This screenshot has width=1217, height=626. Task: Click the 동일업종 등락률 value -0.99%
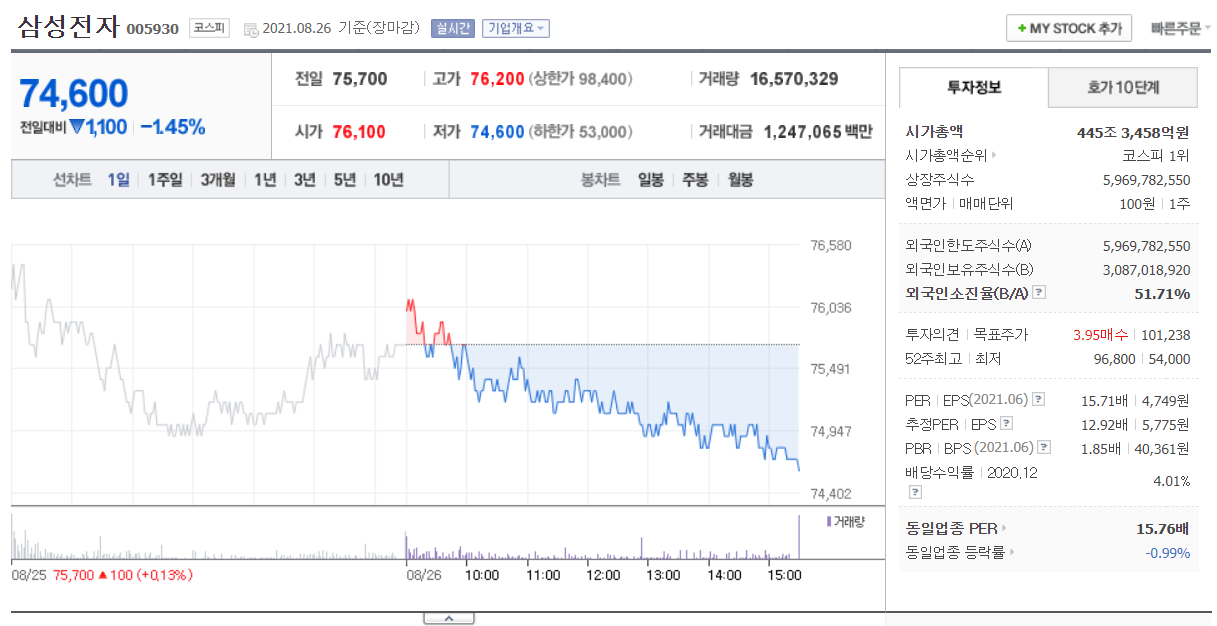[x=1168, y=552]
